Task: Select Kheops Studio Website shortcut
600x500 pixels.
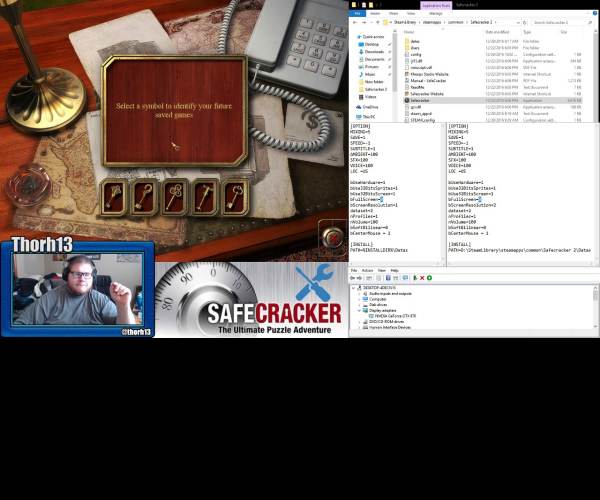Action: (x=493, y=74)
